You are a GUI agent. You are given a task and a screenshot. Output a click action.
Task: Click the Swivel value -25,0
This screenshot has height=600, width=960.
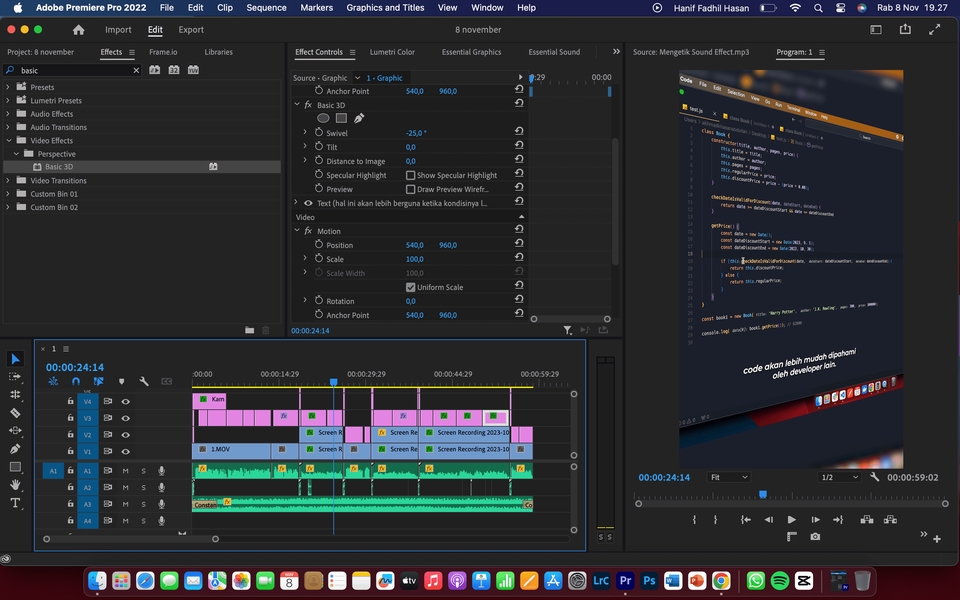pyautogui.click(x=415, y=133)
